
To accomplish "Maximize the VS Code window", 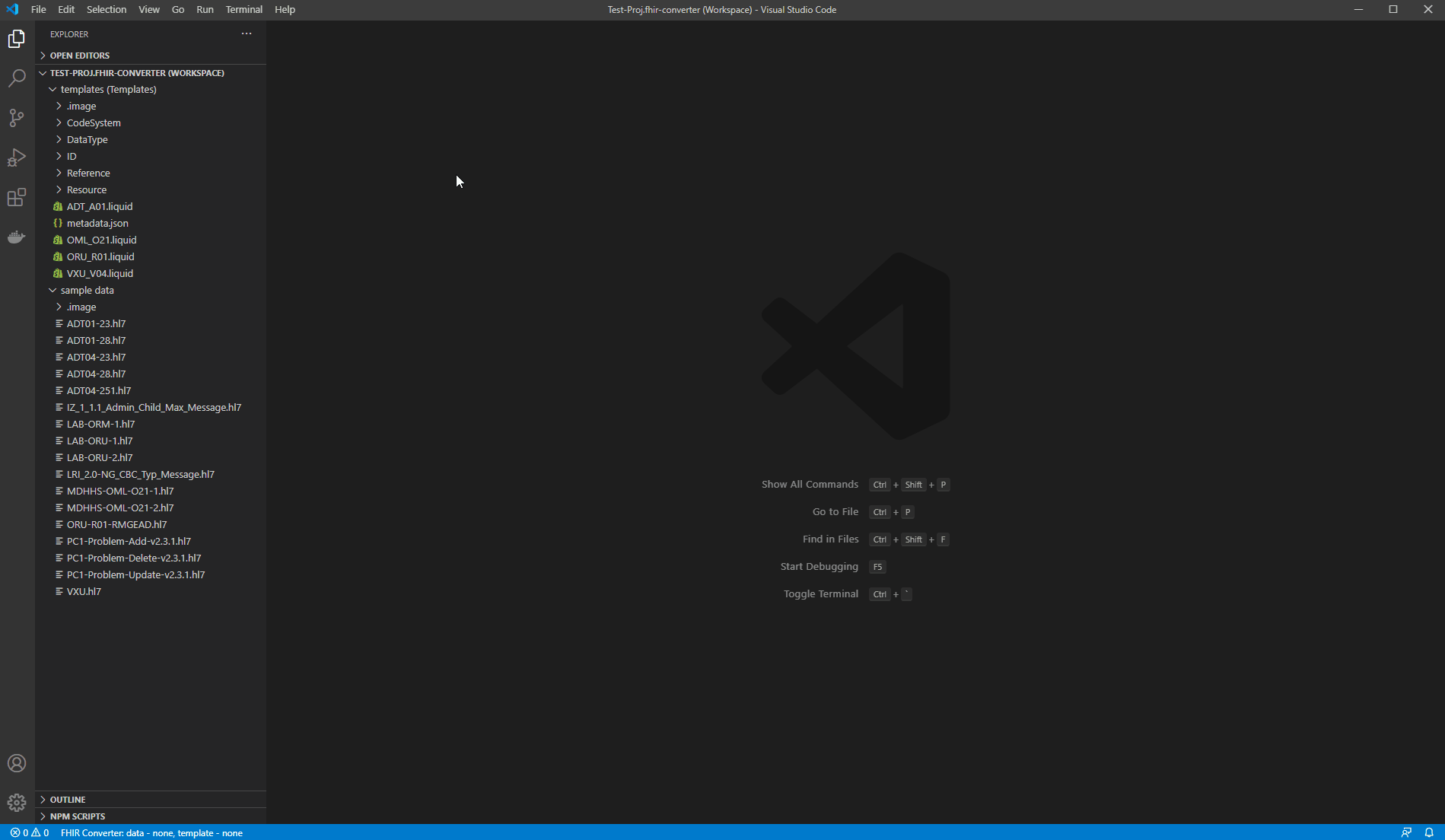I will (x=1393, y=9).
